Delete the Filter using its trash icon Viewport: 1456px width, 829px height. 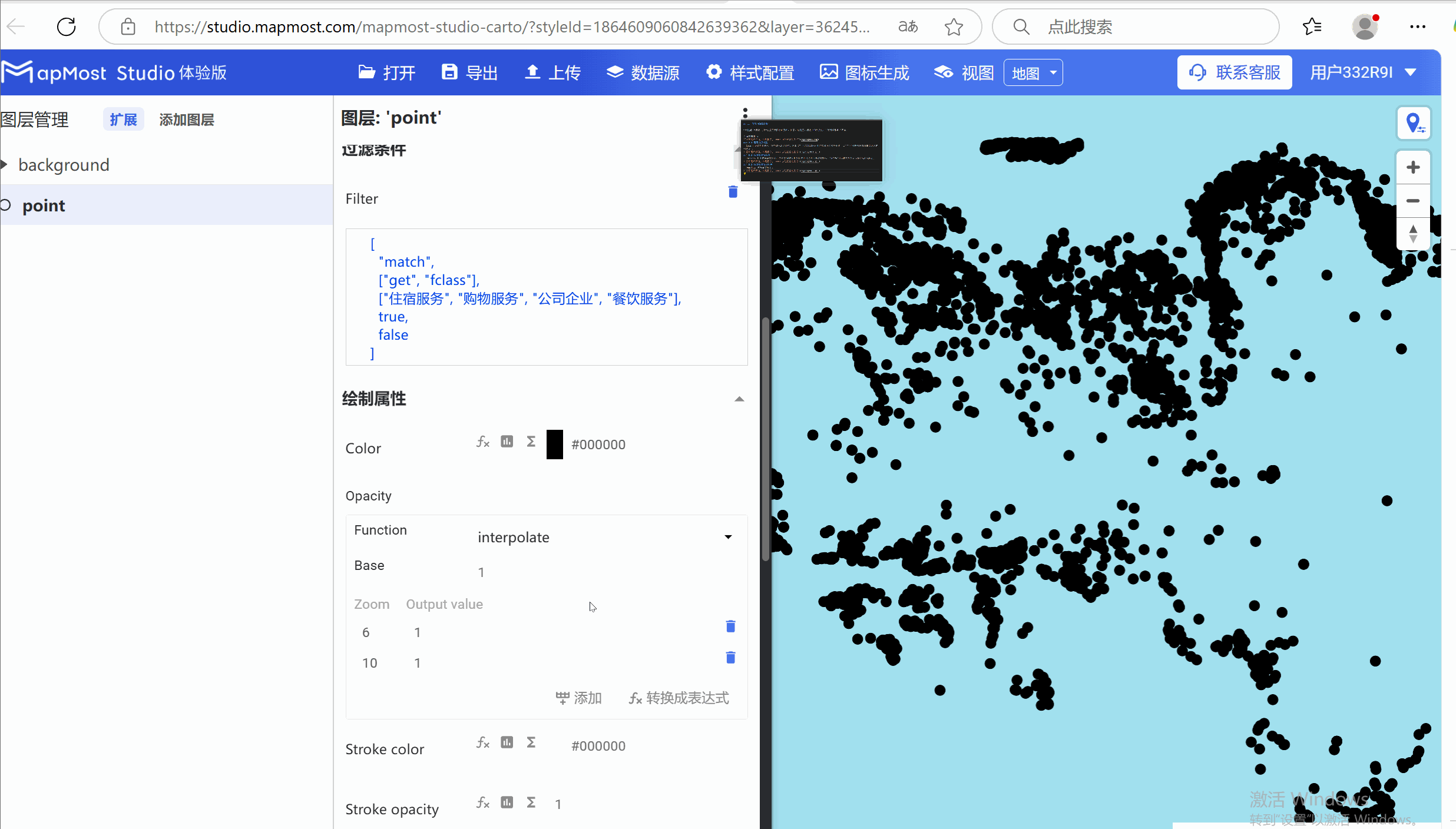[x=732, y=192]
